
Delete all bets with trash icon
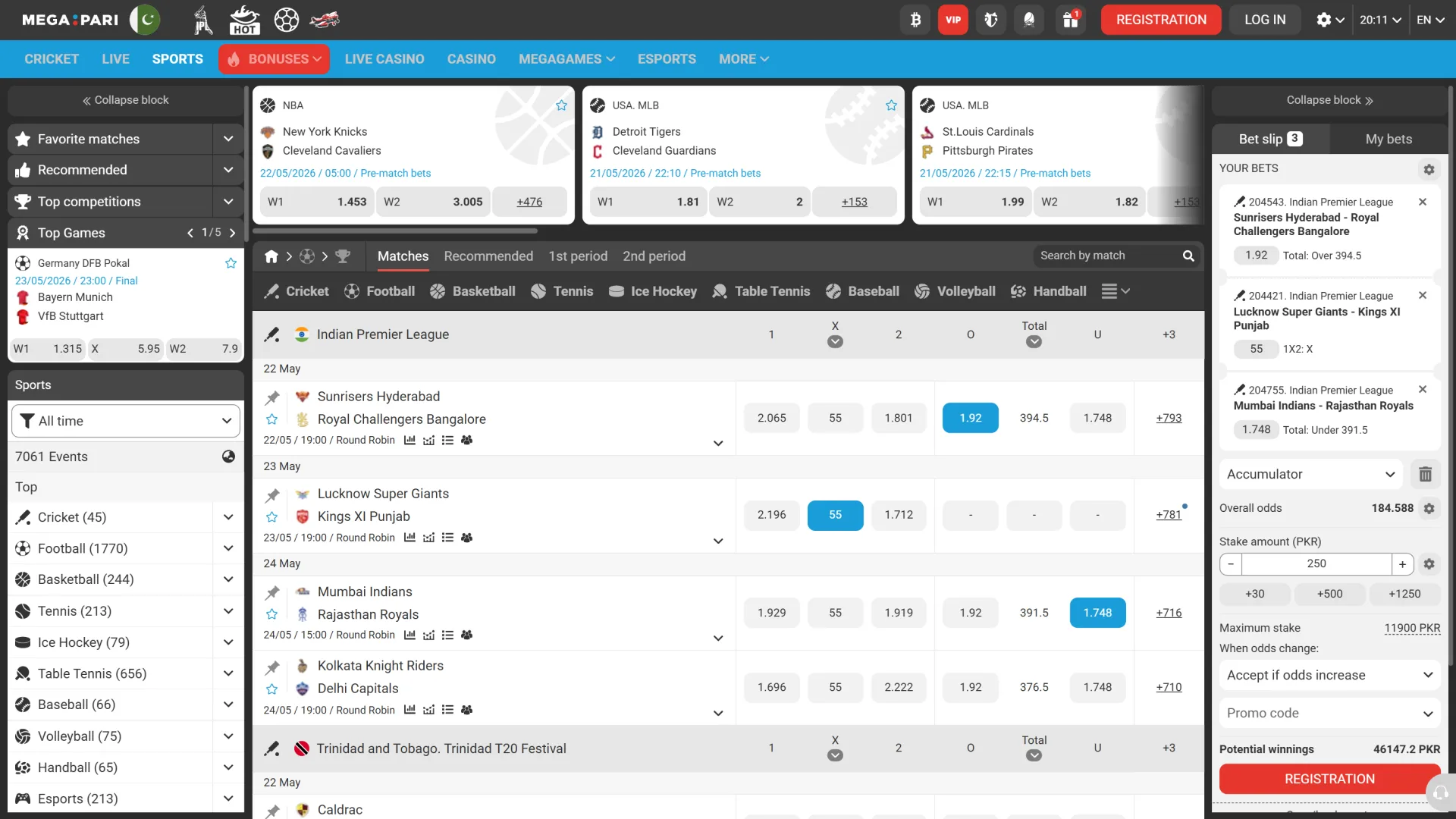[x=1425, y=474]
